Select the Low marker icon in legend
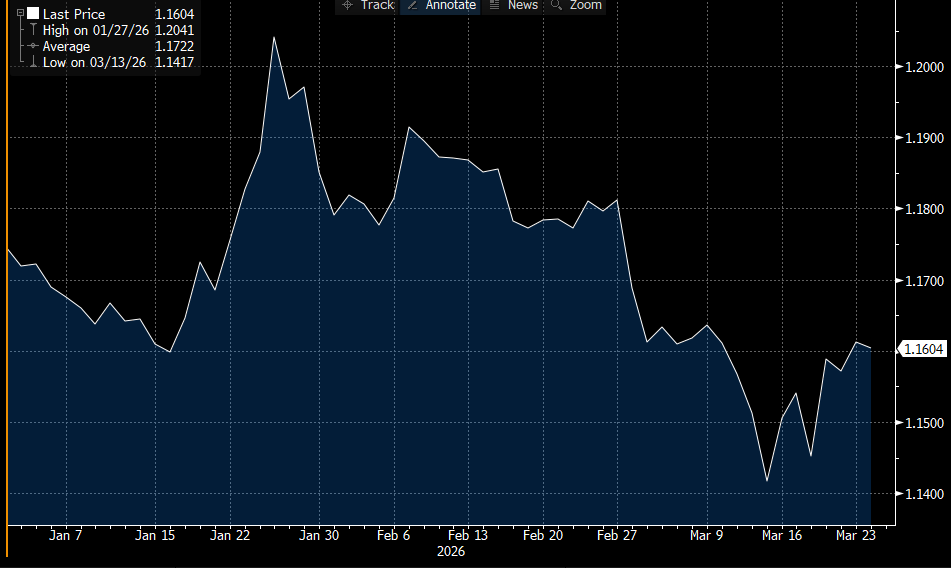Viewport: 951px width, 568px height. [33, 62]
